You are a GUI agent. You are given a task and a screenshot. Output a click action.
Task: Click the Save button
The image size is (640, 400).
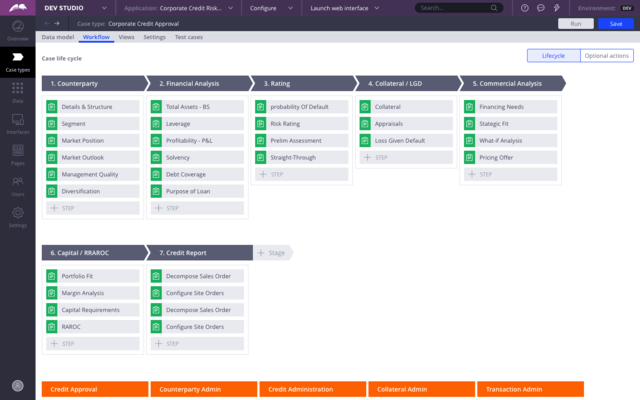click(x=615, y=23)
